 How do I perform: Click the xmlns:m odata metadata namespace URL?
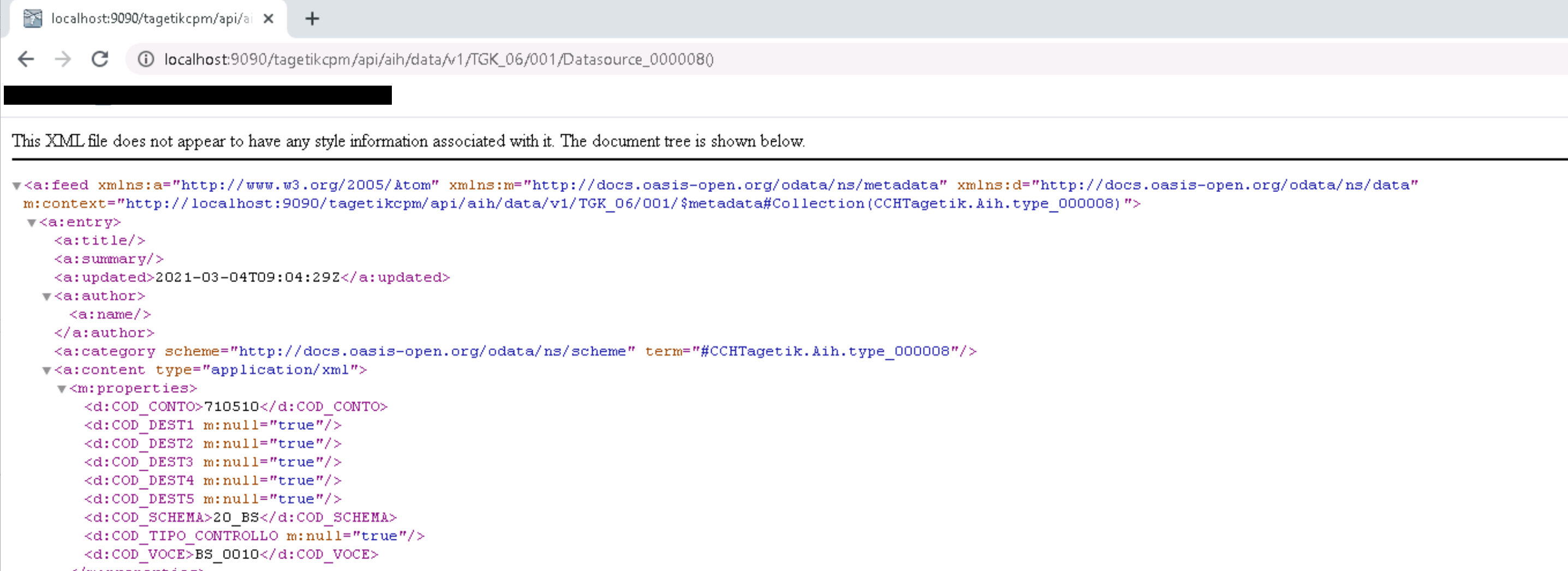(x=735, y=185)
